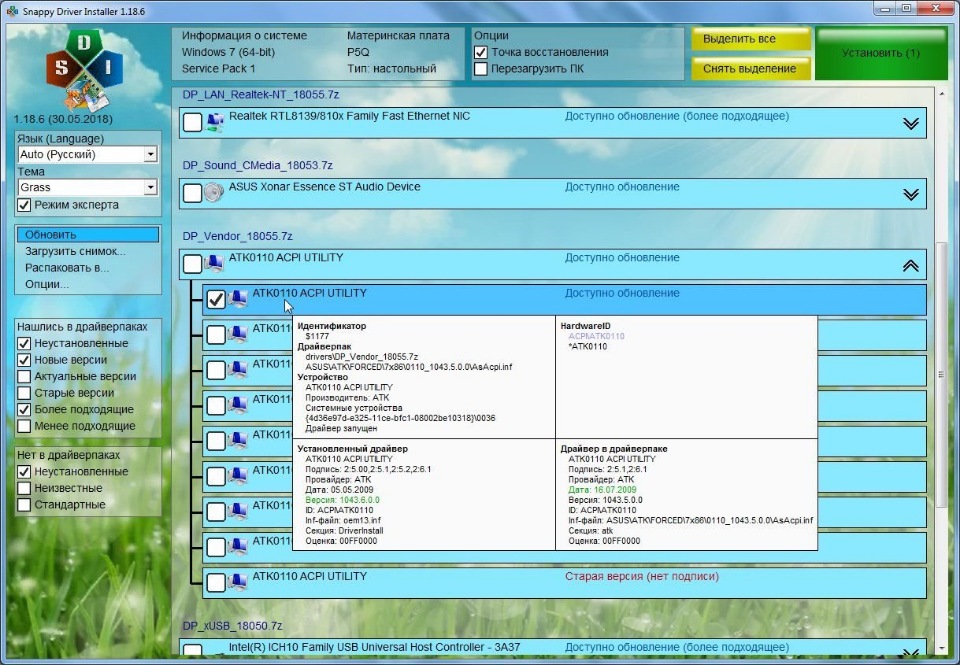Click the SDI cube logo
This screenshot has width=960, height=665.
84,70
